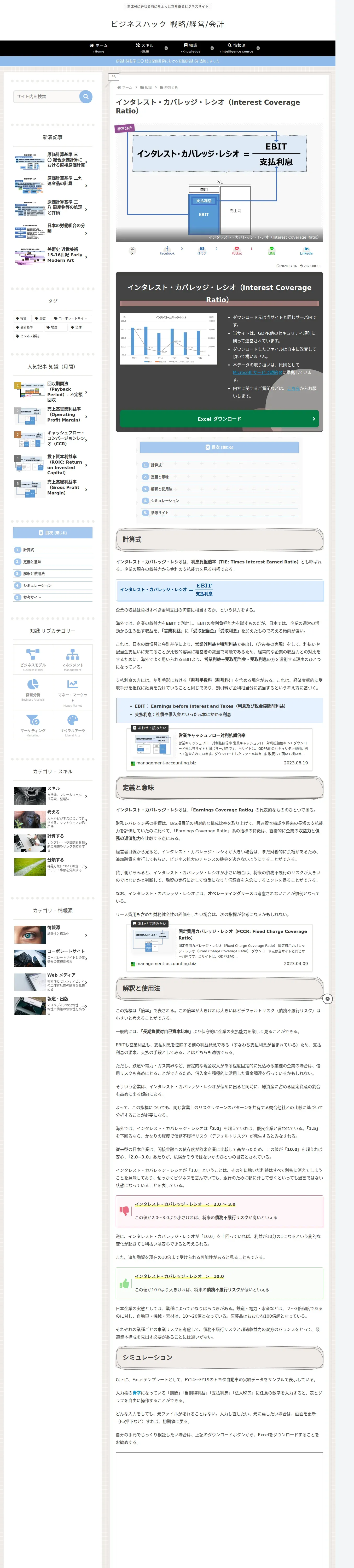The width and height of the screenshot is (354, 1568).
Task: Open the ホーム navigation menu item
Action: (98, 48)
